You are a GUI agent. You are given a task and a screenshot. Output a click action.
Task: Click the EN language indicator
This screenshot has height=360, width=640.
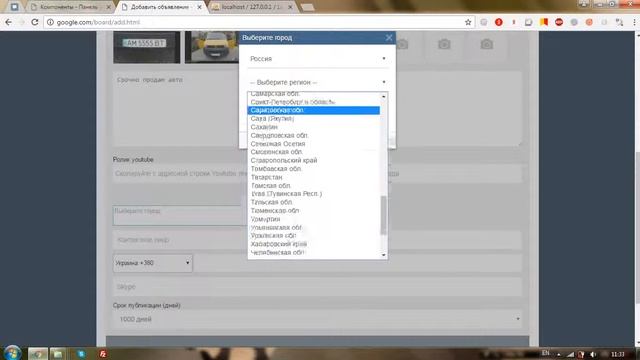tap(545, 353)
